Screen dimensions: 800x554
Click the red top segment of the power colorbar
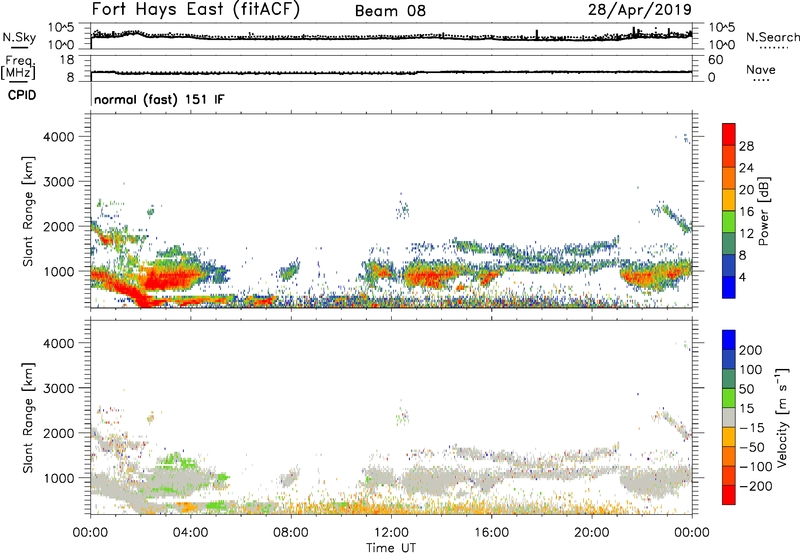point(729,134)
